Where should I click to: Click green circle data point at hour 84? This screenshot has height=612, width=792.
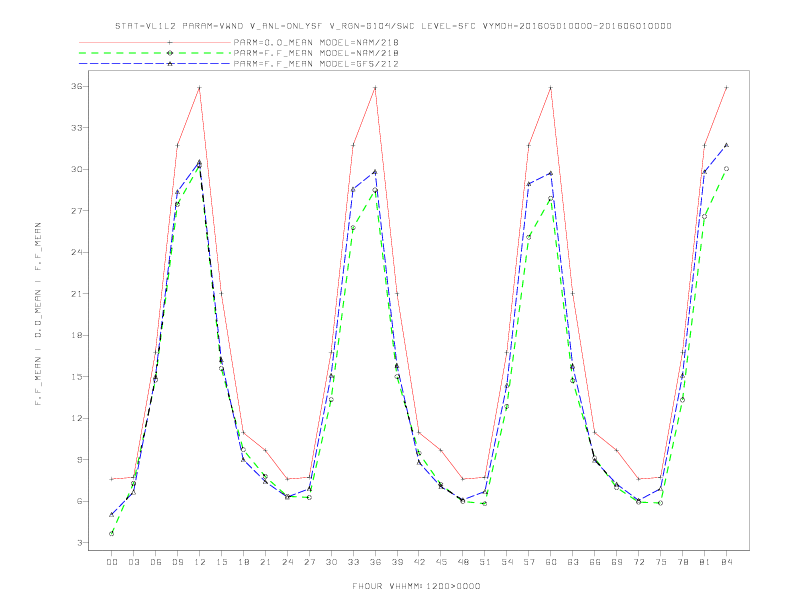point(726,169)
